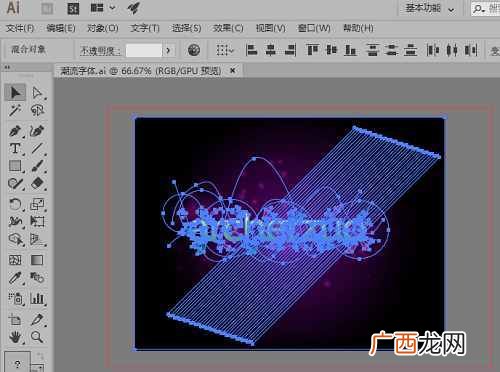Select the Direct Selection tool
500x372 pixels.
click(37, 93)
